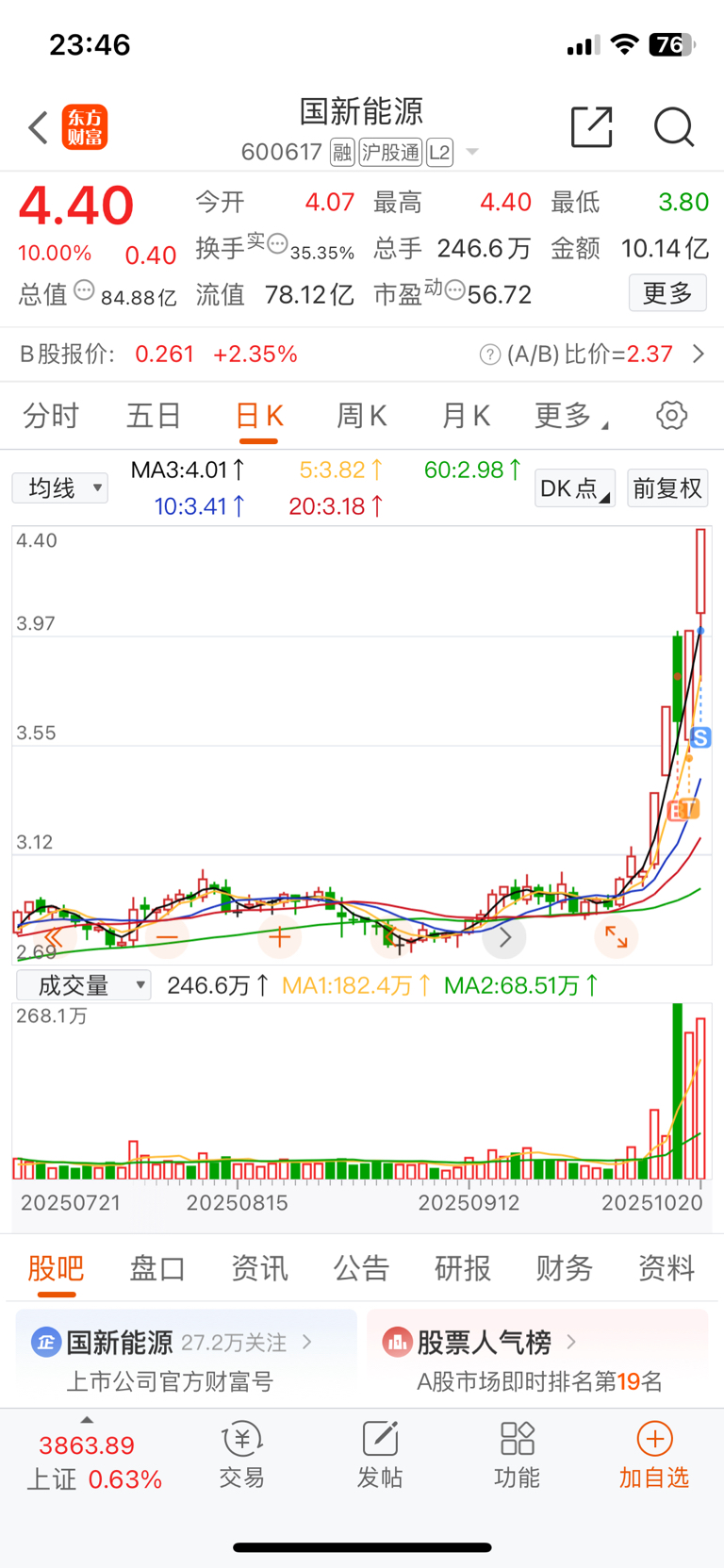Viewport: 724px width, 1568px height.
Task: Tap the chart zoom-out minus button
Action: click(x=167, y=937)
